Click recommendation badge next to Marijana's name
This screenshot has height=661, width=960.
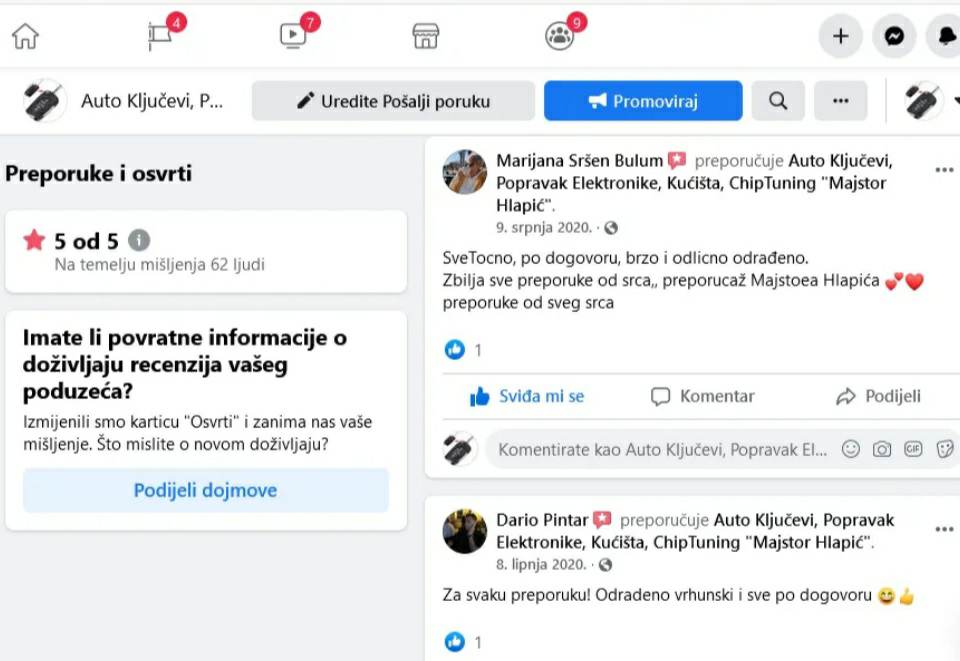(x=677, y=160)
